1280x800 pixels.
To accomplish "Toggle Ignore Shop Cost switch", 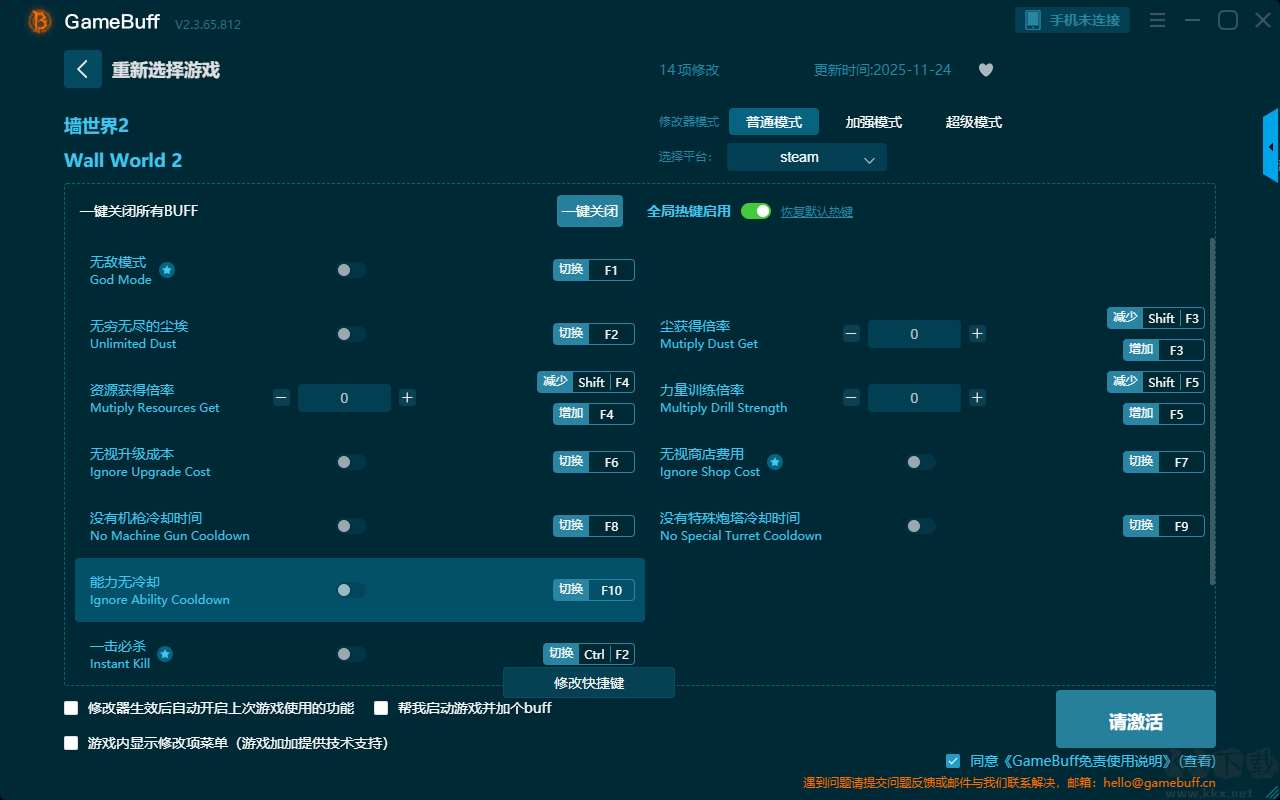I will click(x=921, y=462).
